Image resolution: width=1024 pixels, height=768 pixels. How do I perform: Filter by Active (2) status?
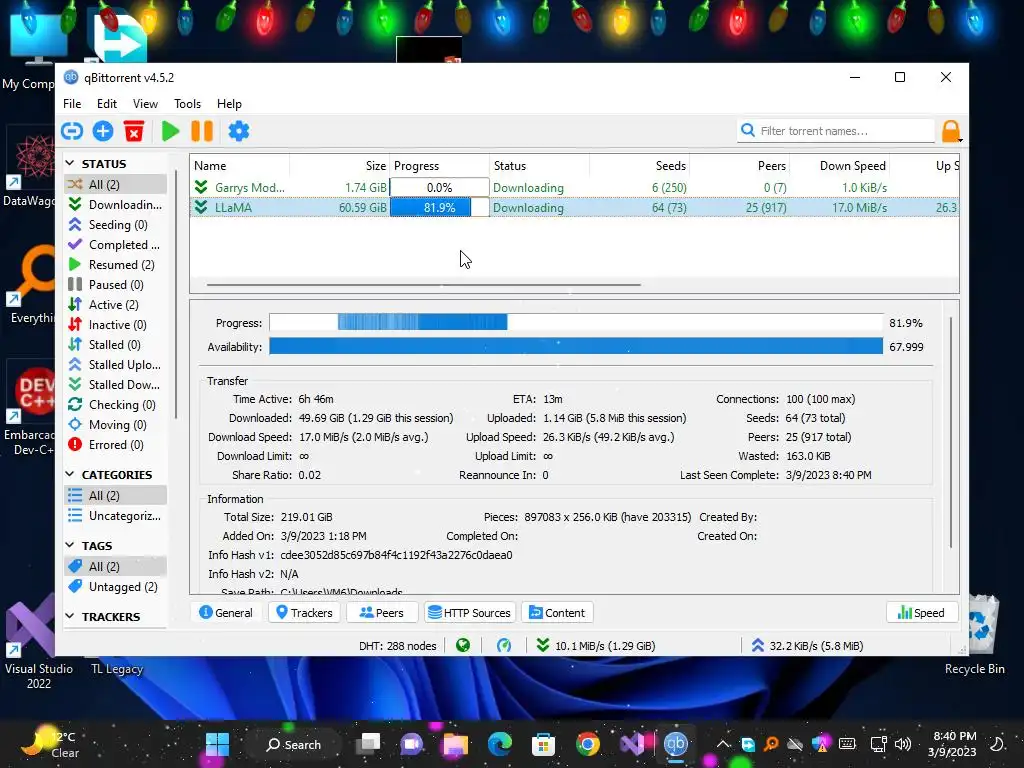[116, 305]
